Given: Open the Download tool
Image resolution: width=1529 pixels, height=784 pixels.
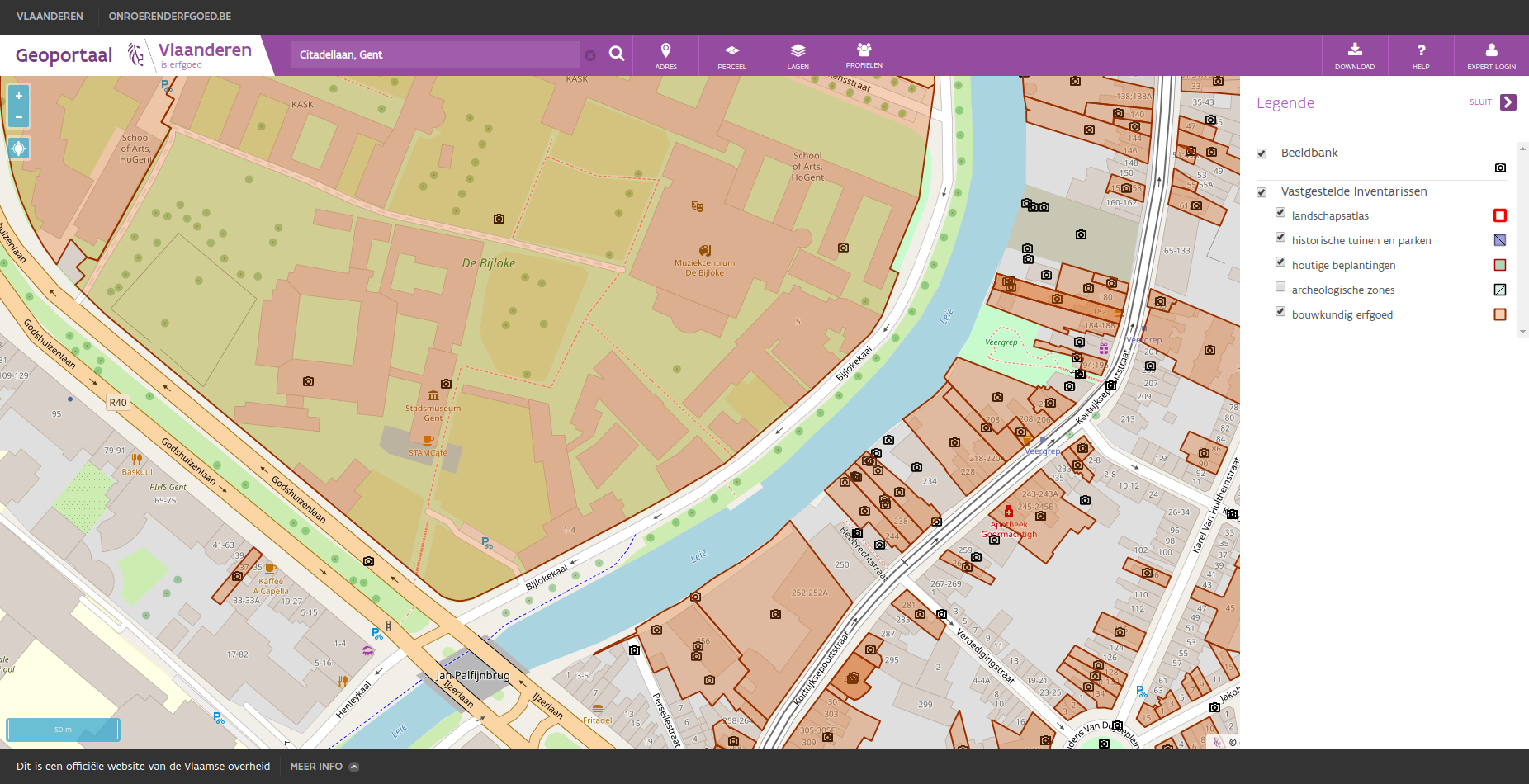Looking at the screenshot, I should pos(1355,55).
